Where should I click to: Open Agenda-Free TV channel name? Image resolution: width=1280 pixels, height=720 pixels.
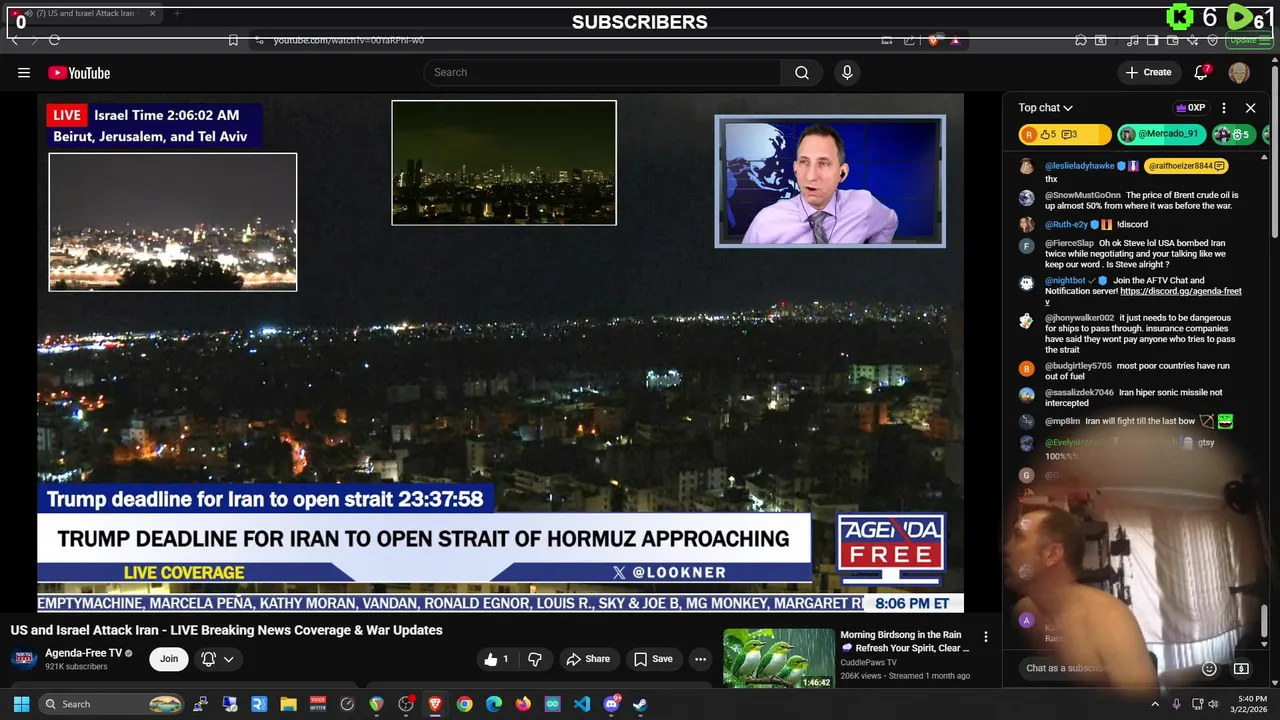(83, 653)
